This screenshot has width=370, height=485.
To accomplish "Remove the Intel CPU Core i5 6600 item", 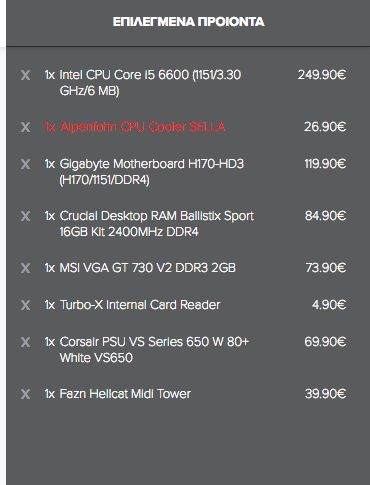I will click(25, 75).
